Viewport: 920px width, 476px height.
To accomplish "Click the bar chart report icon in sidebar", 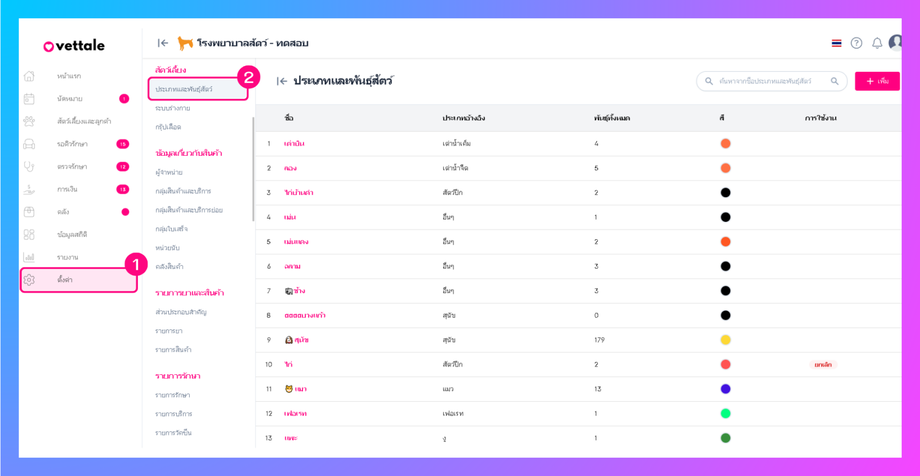I will click(29, 257).
